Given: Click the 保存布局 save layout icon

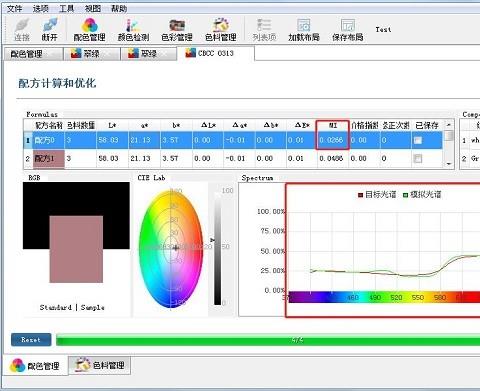Looking at the screenshot, I should click(348, 30).
